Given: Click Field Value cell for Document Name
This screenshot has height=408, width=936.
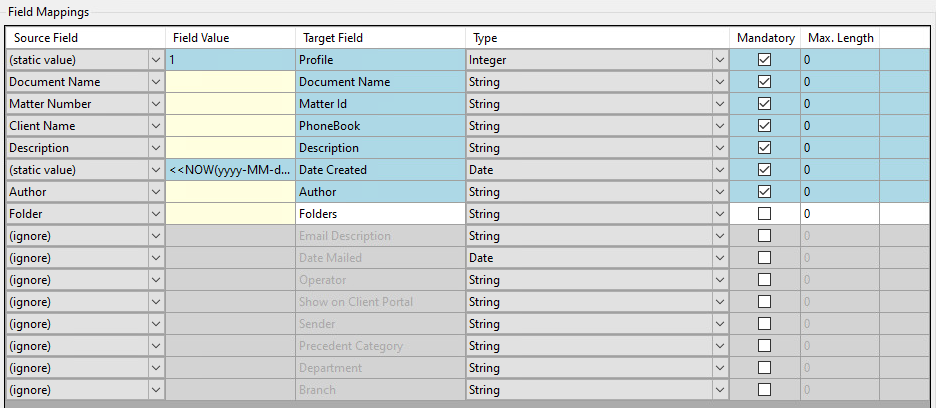Looking at the screenshot, I should click(x=230, y=82).
